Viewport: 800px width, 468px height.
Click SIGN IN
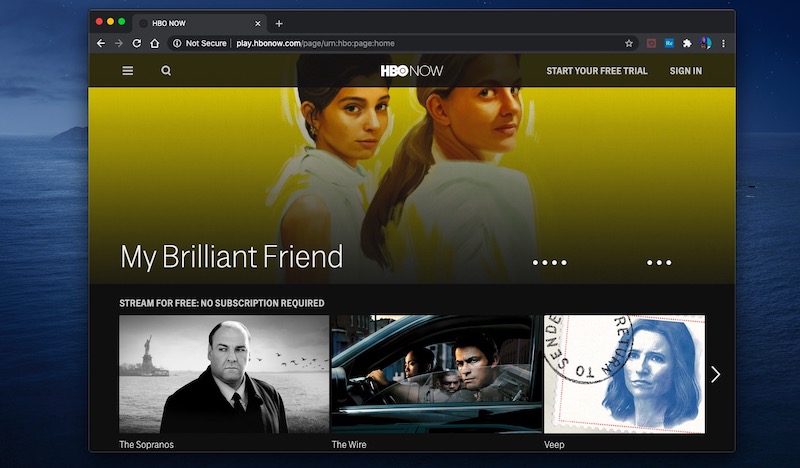[x=685, y=71]
